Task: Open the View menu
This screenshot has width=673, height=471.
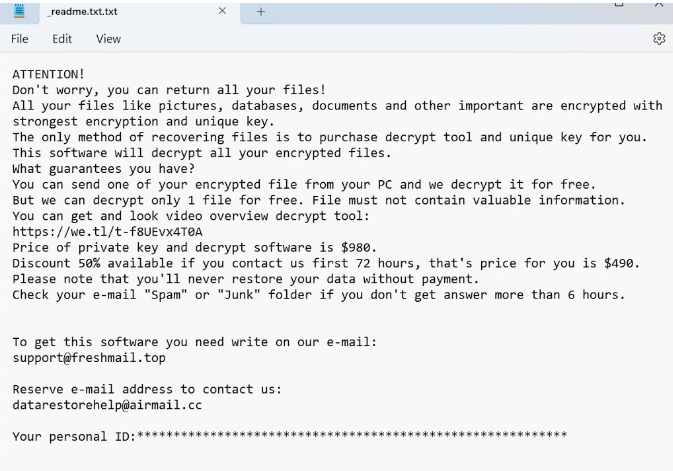Action: 108,39
